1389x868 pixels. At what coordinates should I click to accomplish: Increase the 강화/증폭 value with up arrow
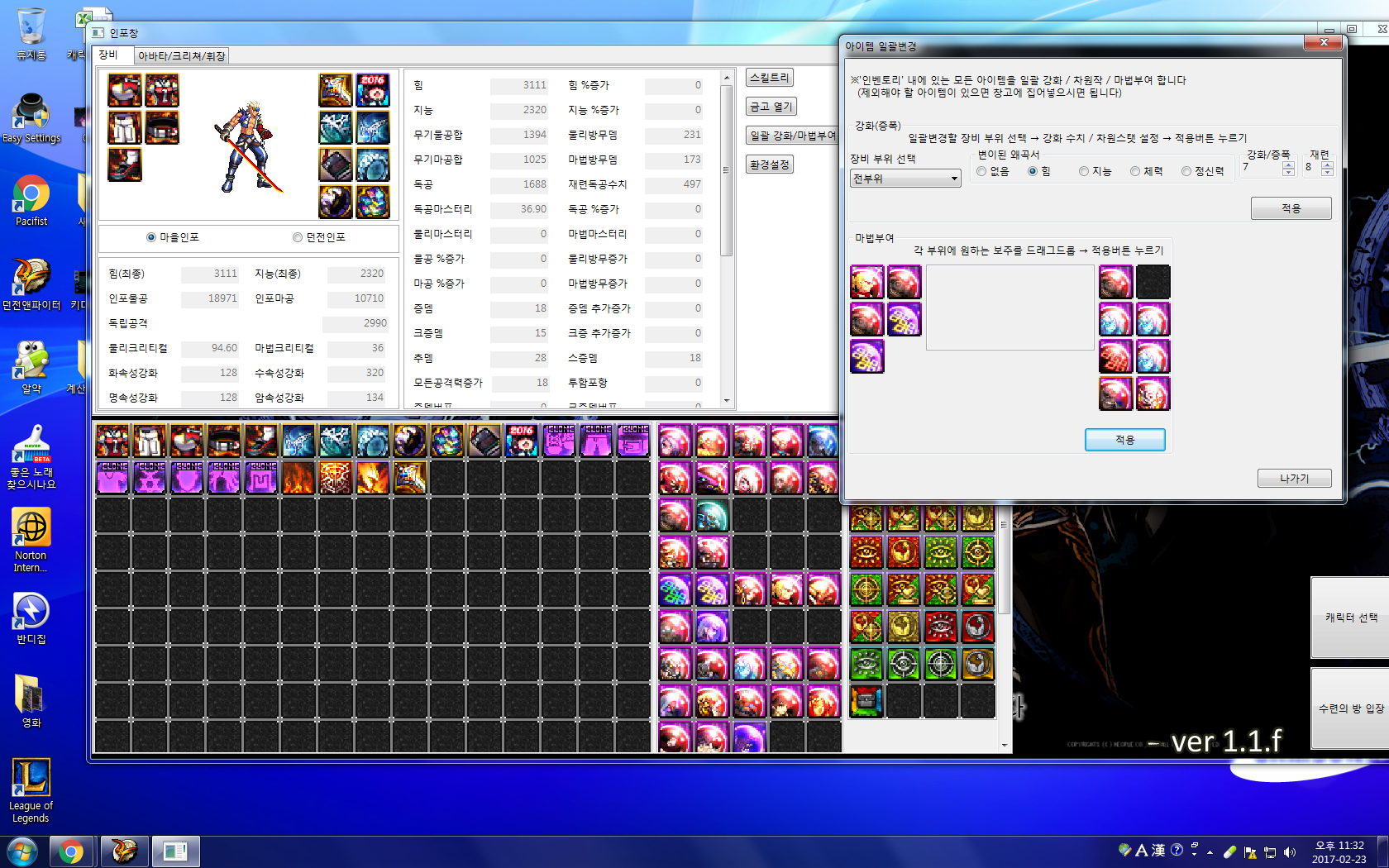click(1288, 165)
